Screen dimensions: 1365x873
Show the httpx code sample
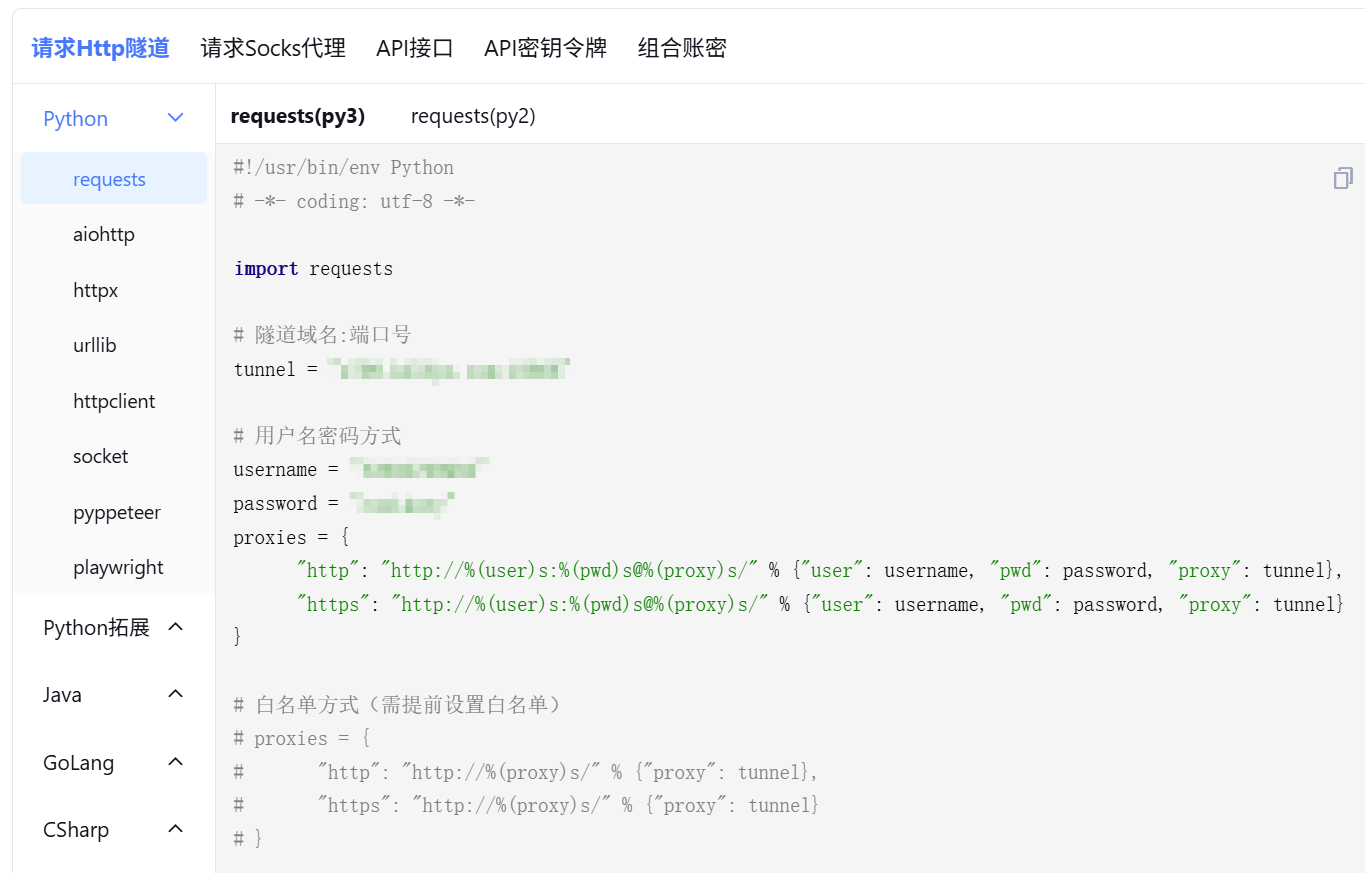coord(96,290)
